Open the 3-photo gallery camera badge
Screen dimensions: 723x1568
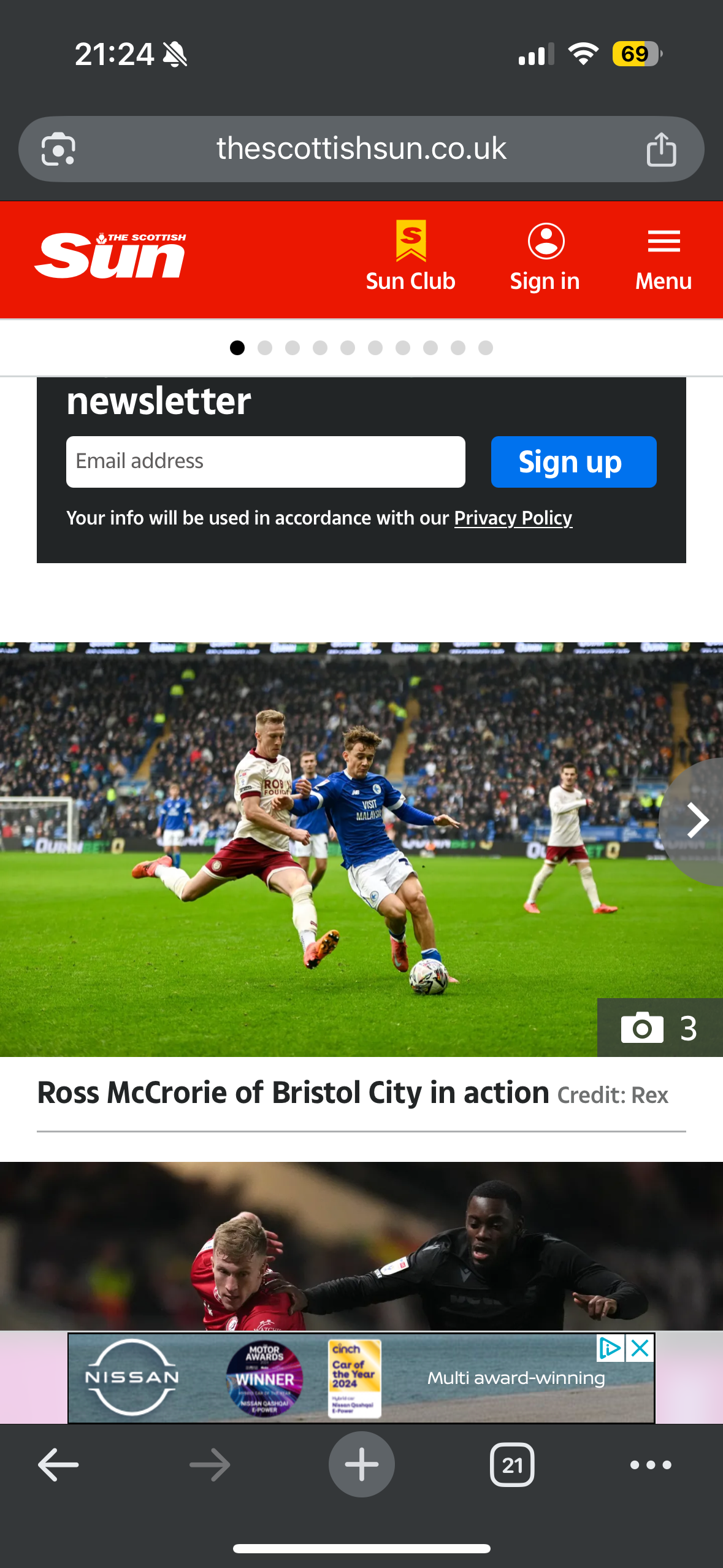click(x=660, y=1028)
